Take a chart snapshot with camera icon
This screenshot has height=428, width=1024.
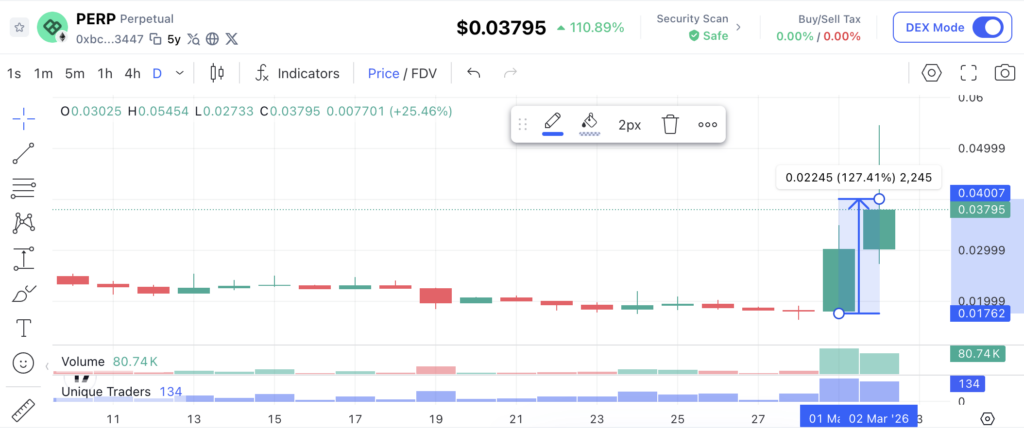1004,73
